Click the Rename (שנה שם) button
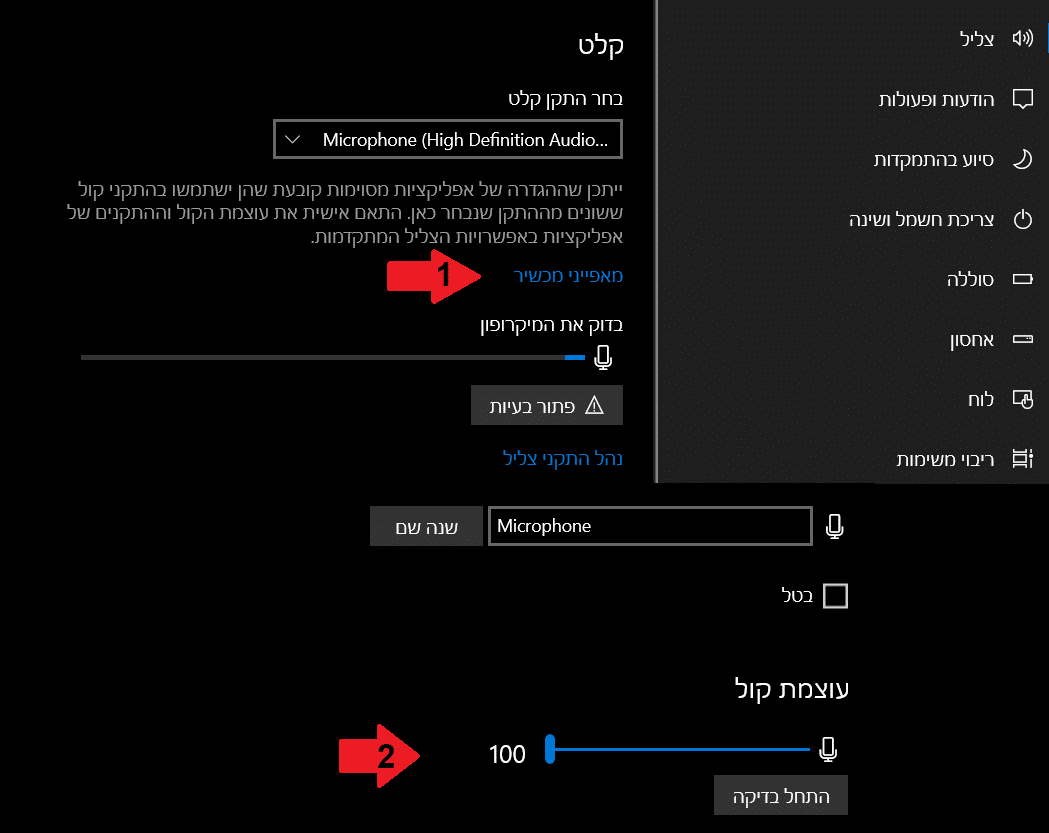 click(427, 526)
